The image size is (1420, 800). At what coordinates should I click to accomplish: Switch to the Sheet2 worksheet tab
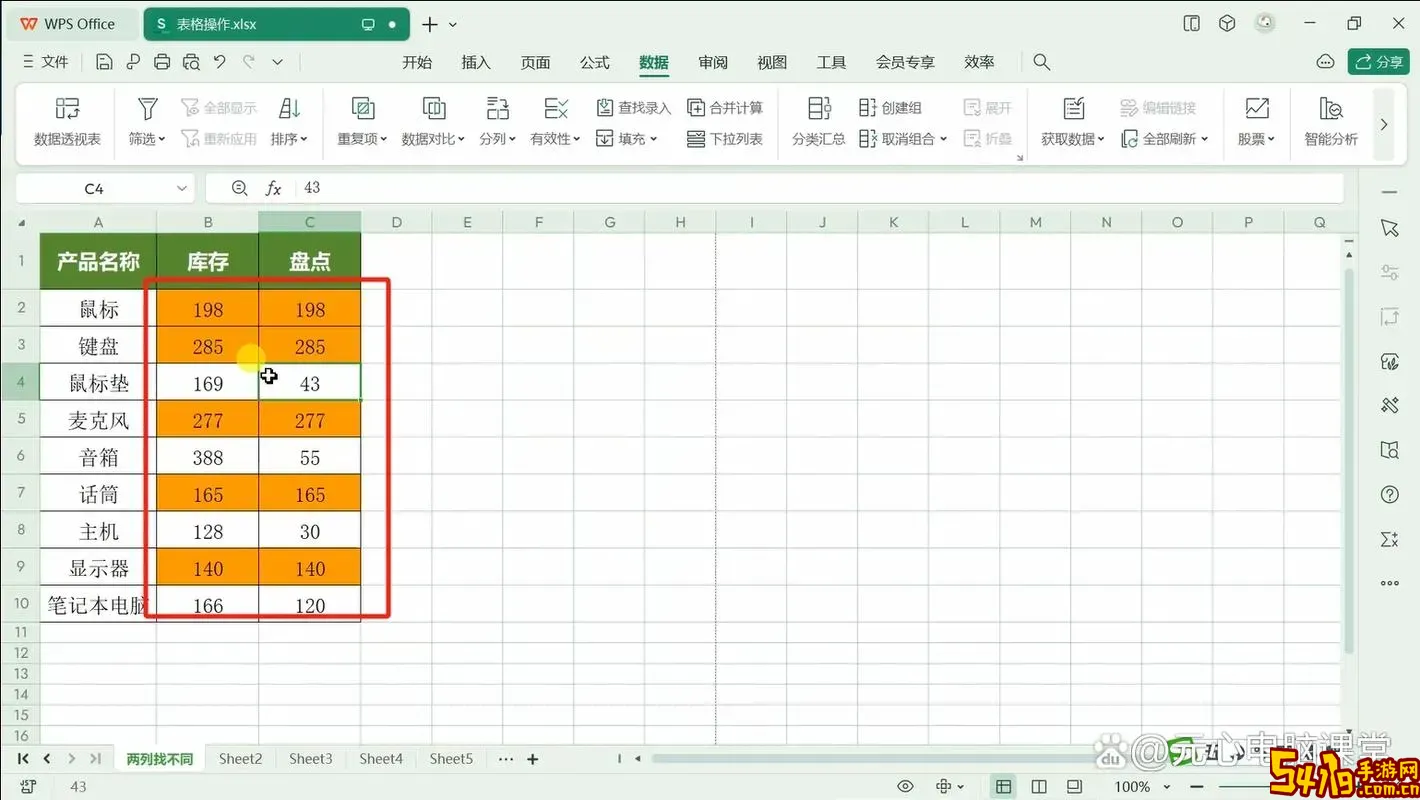coord(240,759)
